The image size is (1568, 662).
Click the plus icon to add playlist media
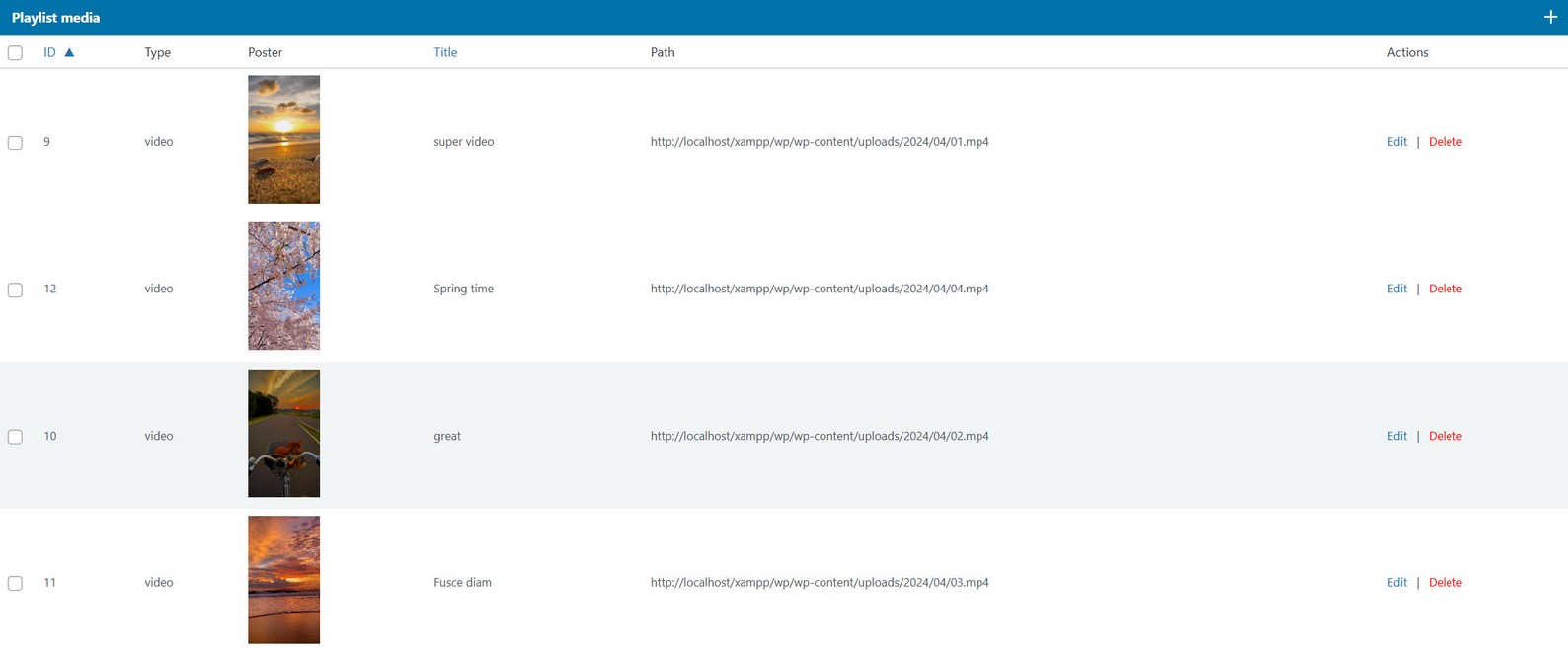1549,17
